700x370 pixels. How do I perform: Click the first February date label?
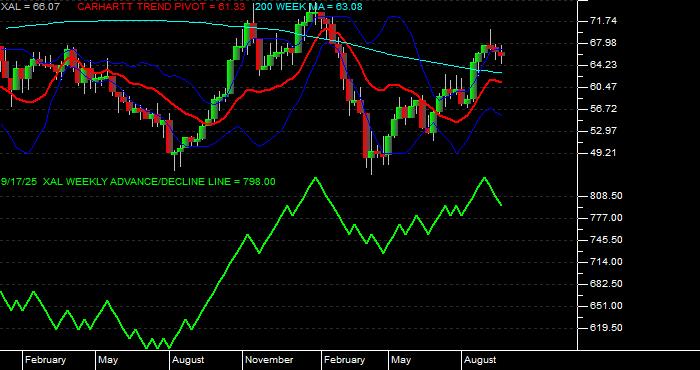pos(45,360)
